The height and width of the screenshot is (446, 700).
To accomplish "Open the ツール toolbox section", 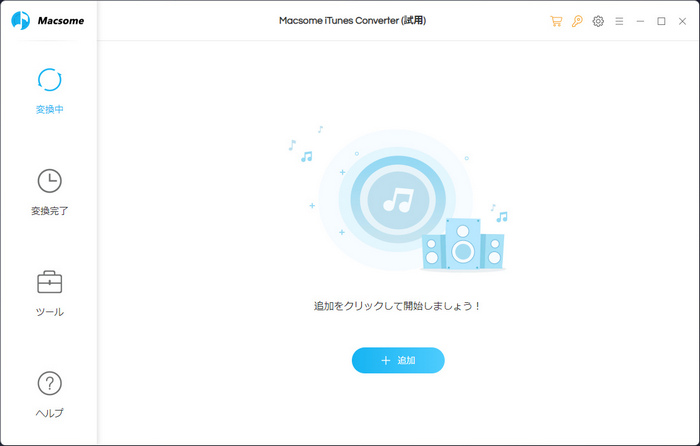I will click(x=49, y=293).
